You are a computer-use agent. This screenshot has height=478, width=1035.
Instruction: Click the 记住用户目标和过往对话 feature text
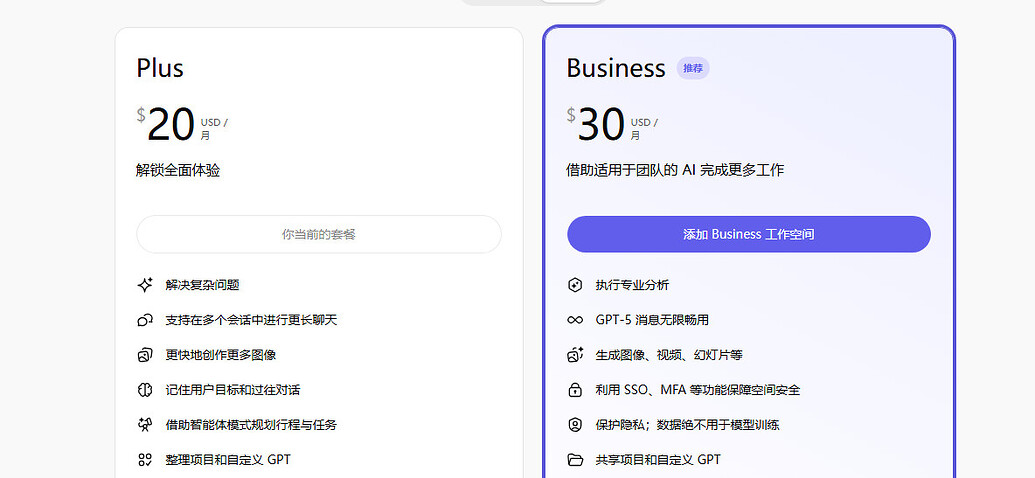(x=232, y=390)
